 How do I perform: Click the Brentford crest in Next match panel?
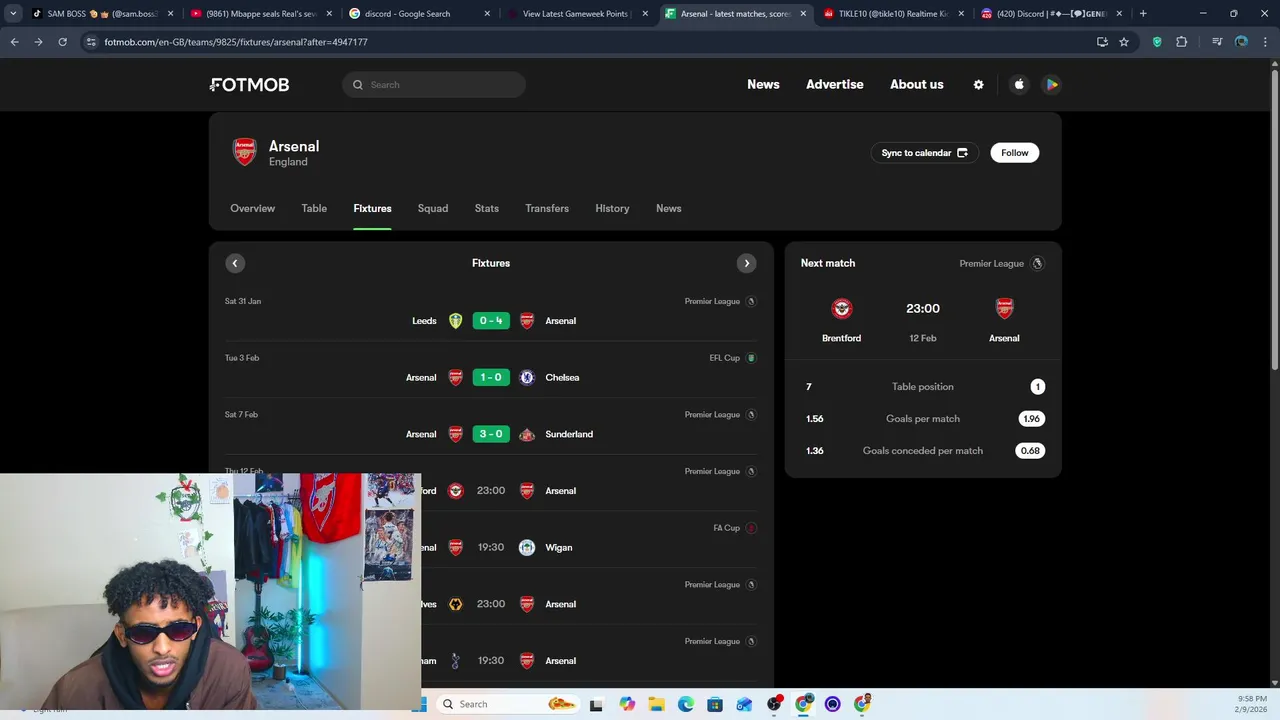click(x=842, y=308)
